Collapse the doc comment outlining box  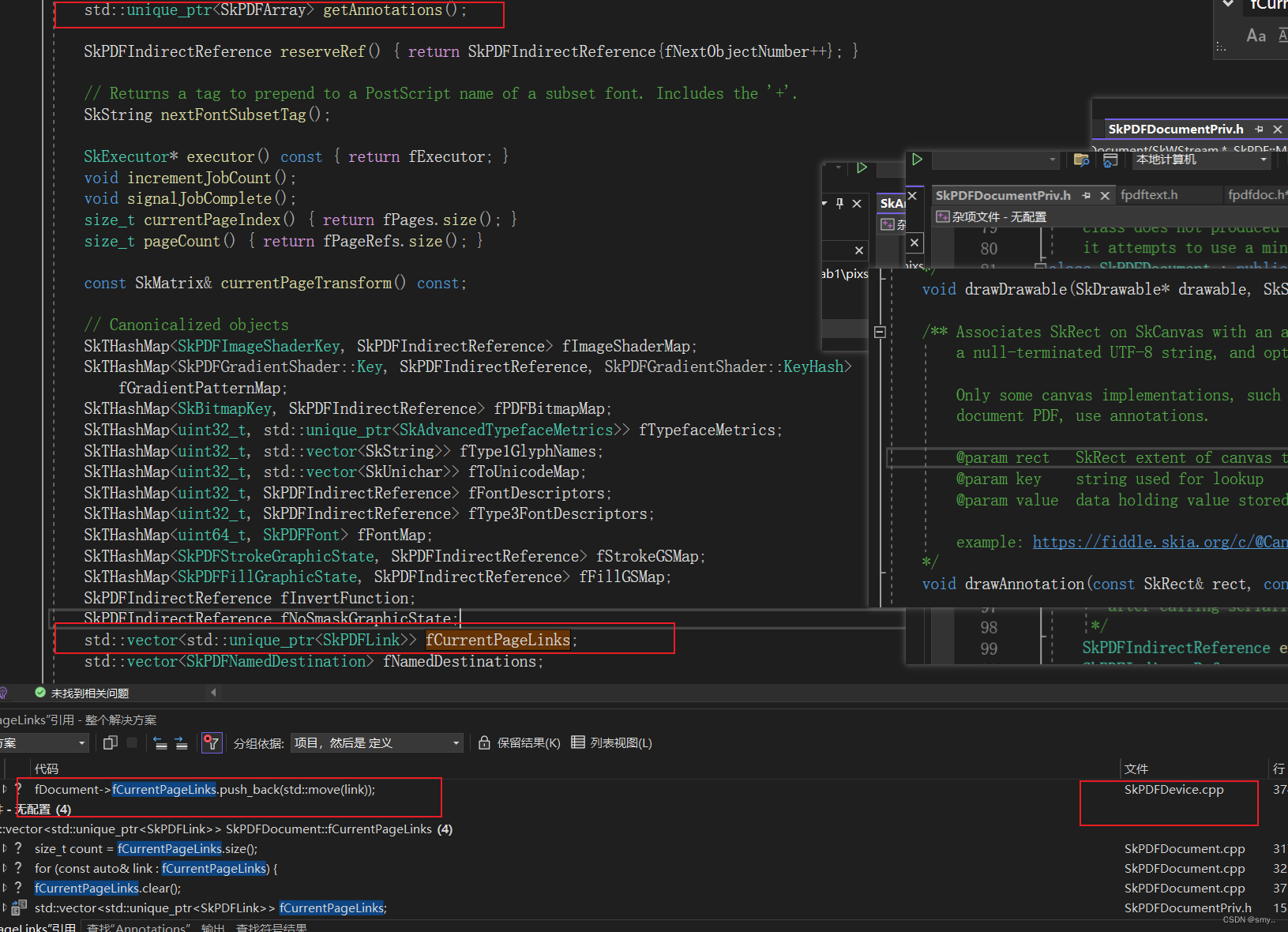point(880,332)
